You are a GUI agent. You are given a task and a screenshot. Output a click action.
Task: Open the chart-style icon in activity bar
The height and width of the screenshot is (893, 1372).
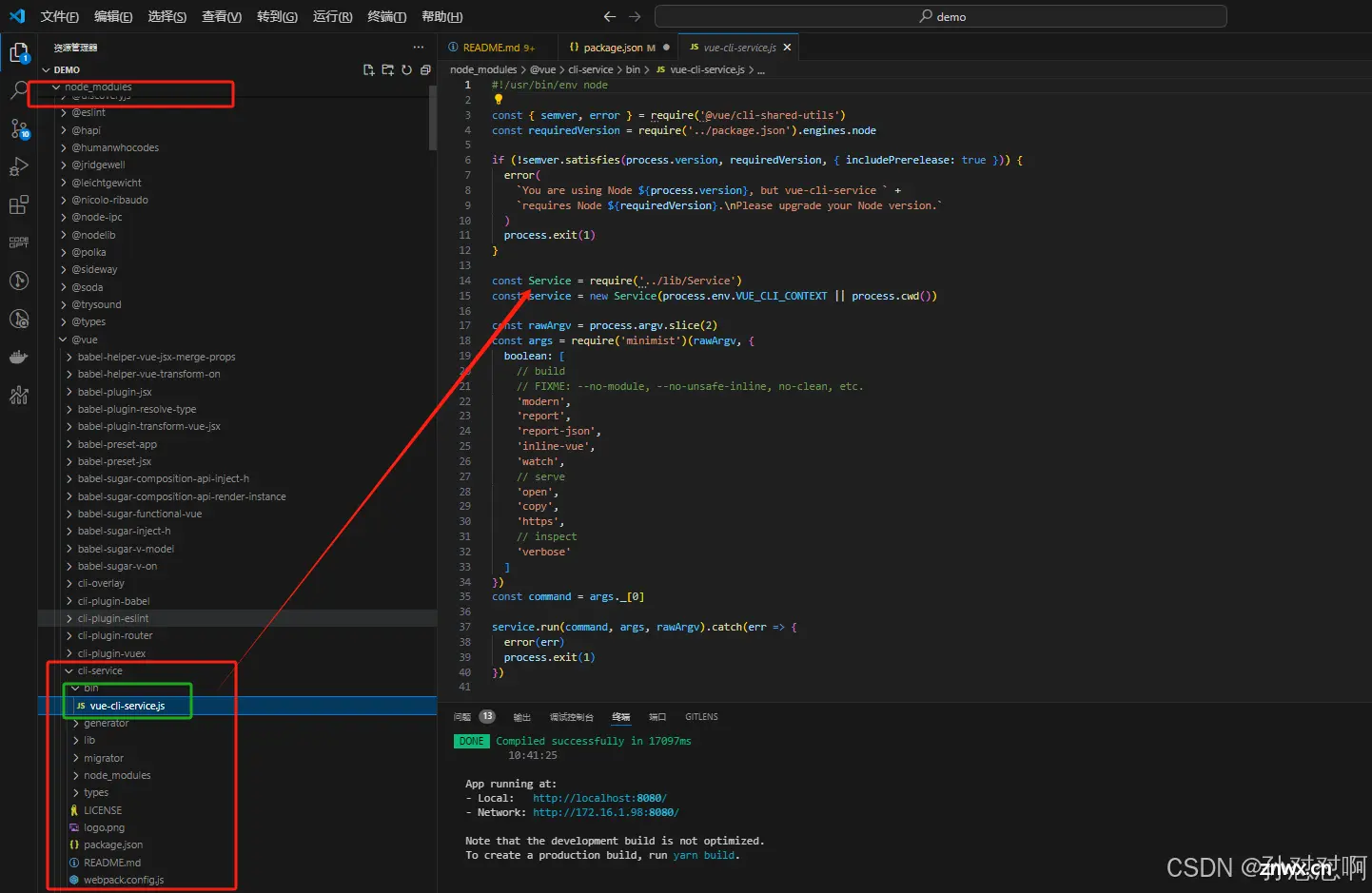pos(19,396)
